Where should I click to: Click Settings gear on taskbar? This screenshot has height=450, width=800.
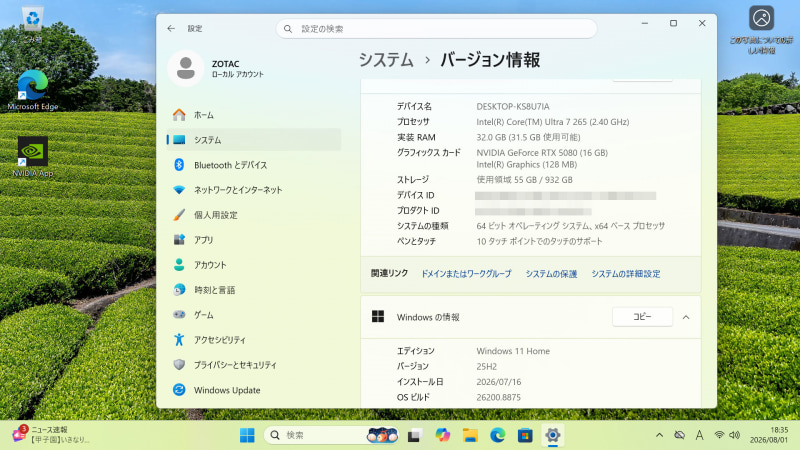pos(553,435)
